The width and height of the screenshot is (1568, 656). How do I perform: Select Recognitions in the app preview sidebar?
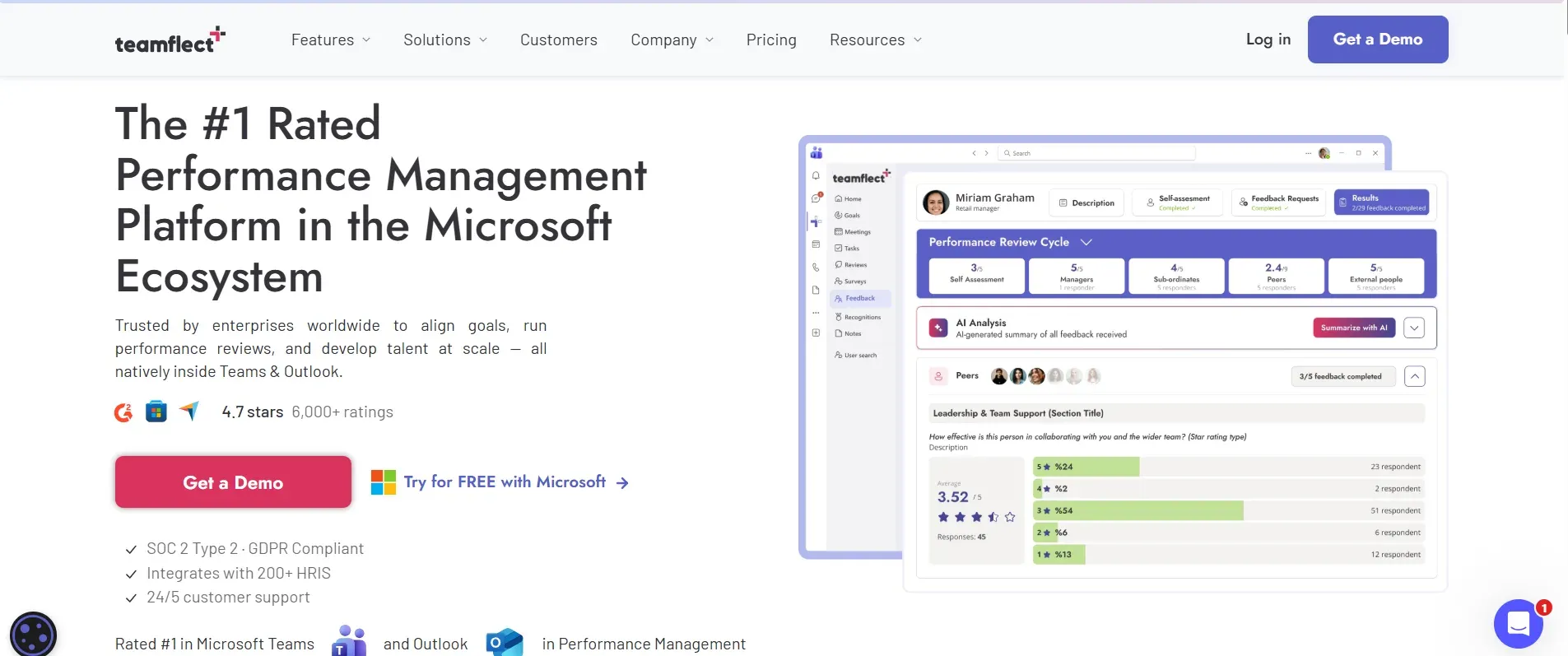point(858,317)
